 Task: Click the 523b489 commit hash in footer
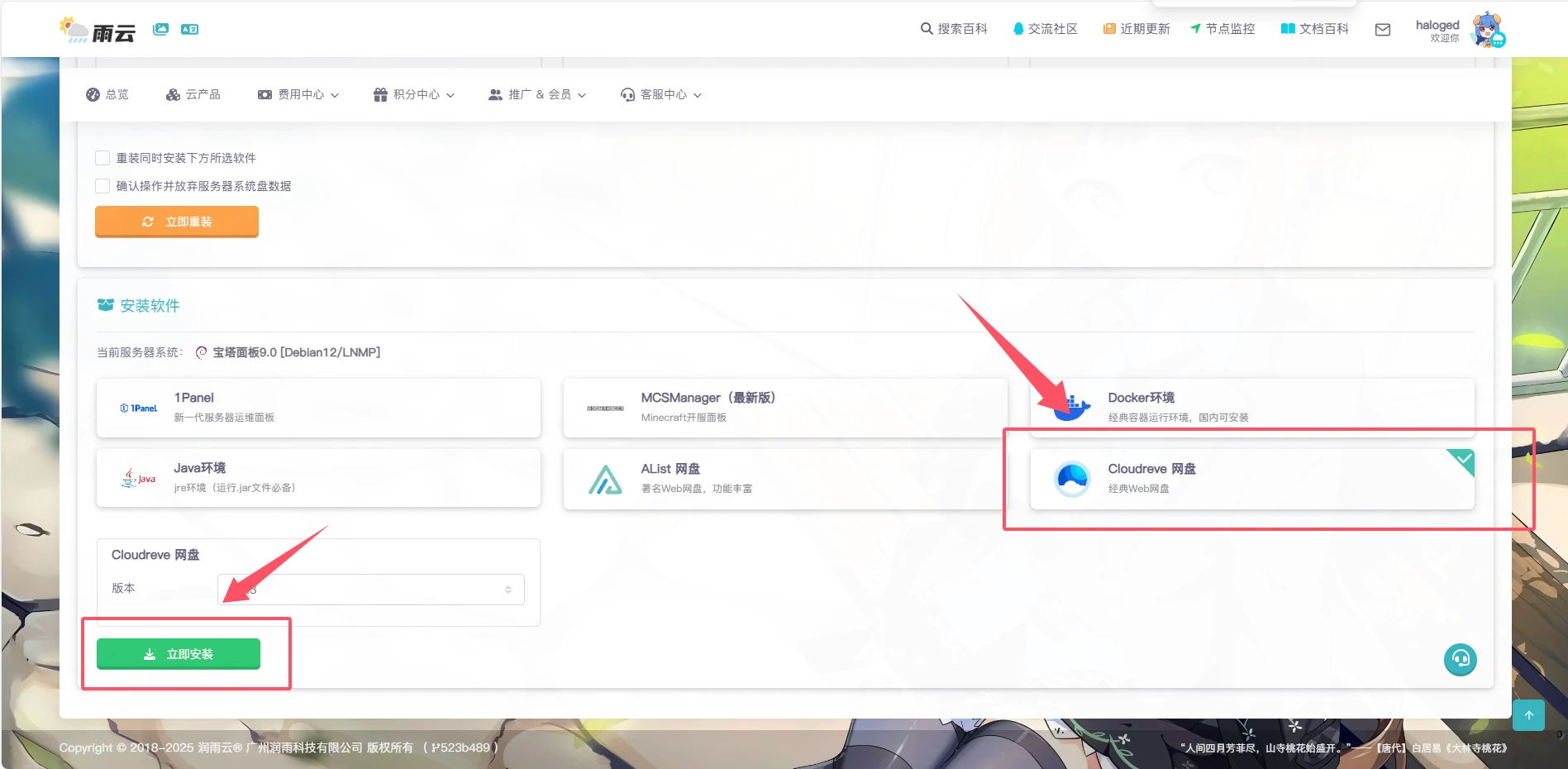tap(465, 748)
